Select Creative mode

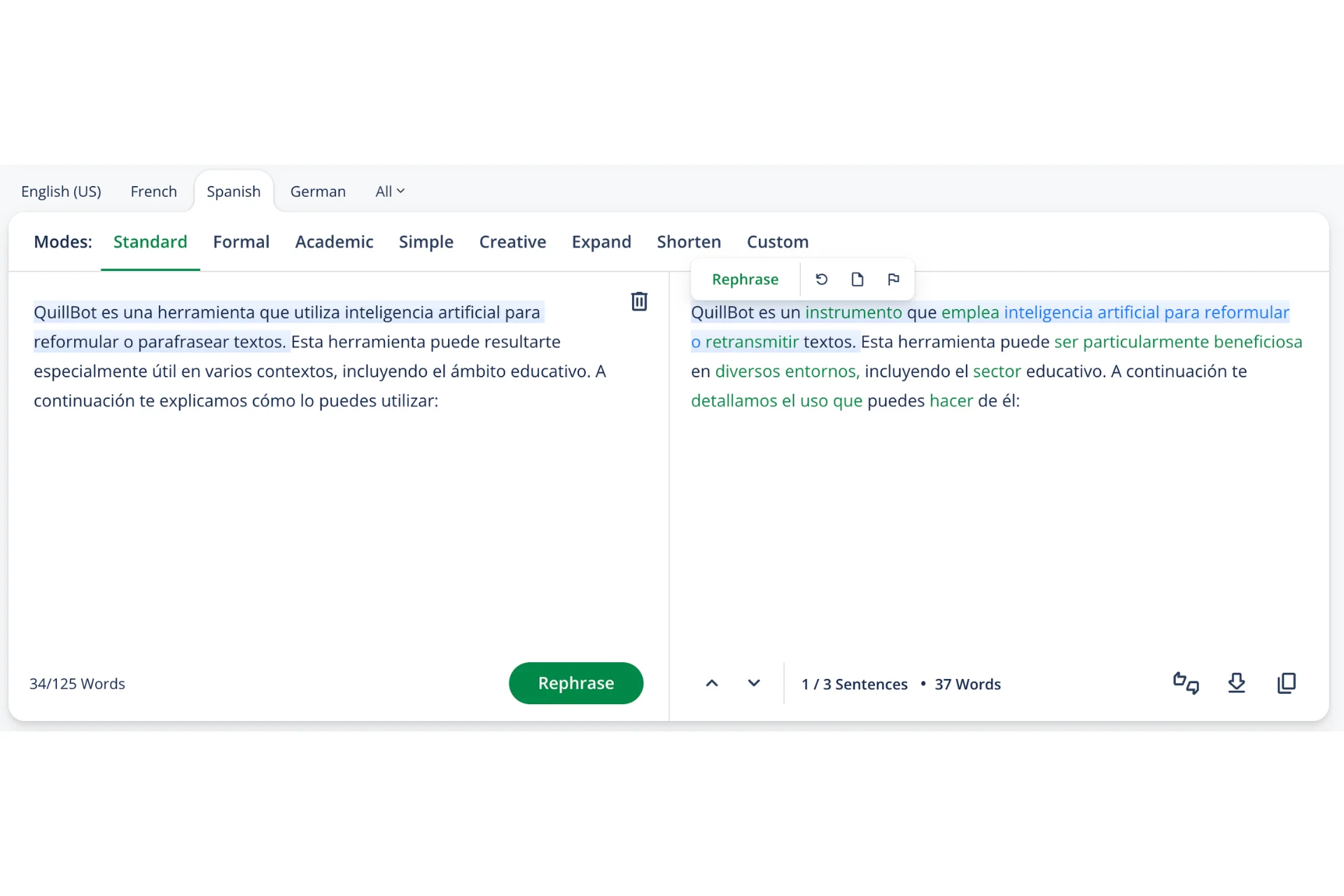(512, 241)
